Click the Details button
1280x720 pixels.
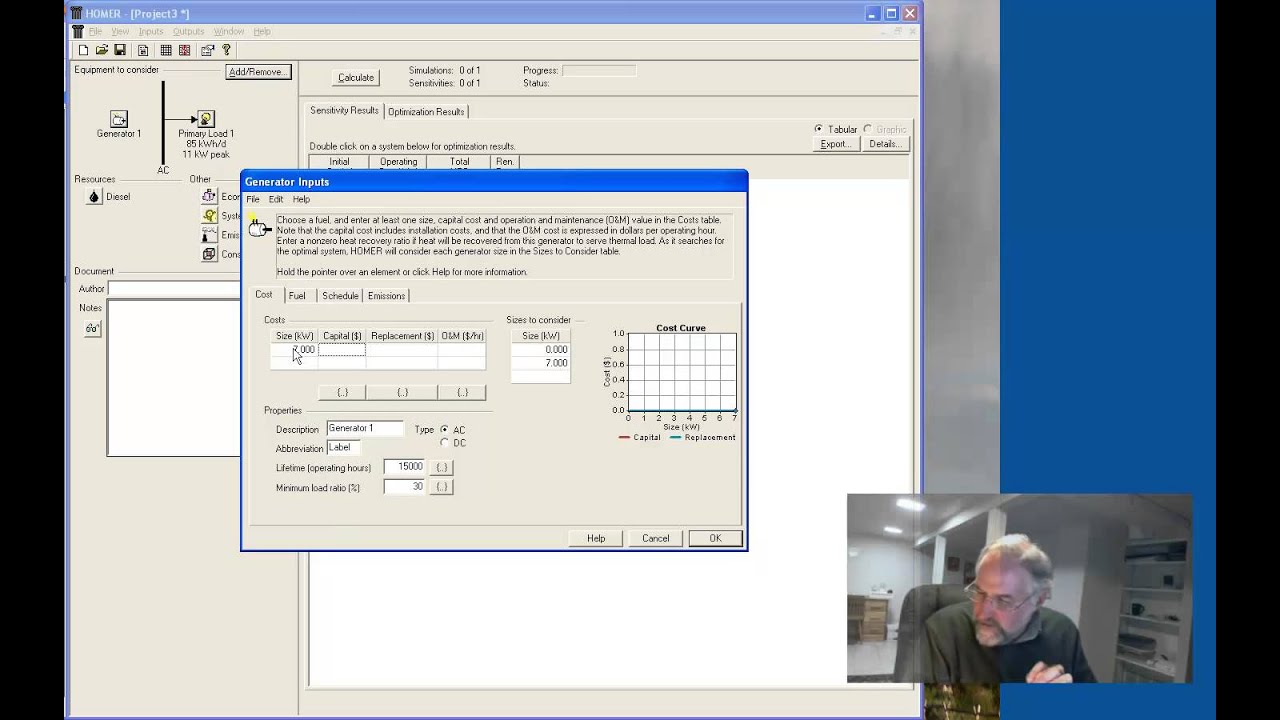885,144
